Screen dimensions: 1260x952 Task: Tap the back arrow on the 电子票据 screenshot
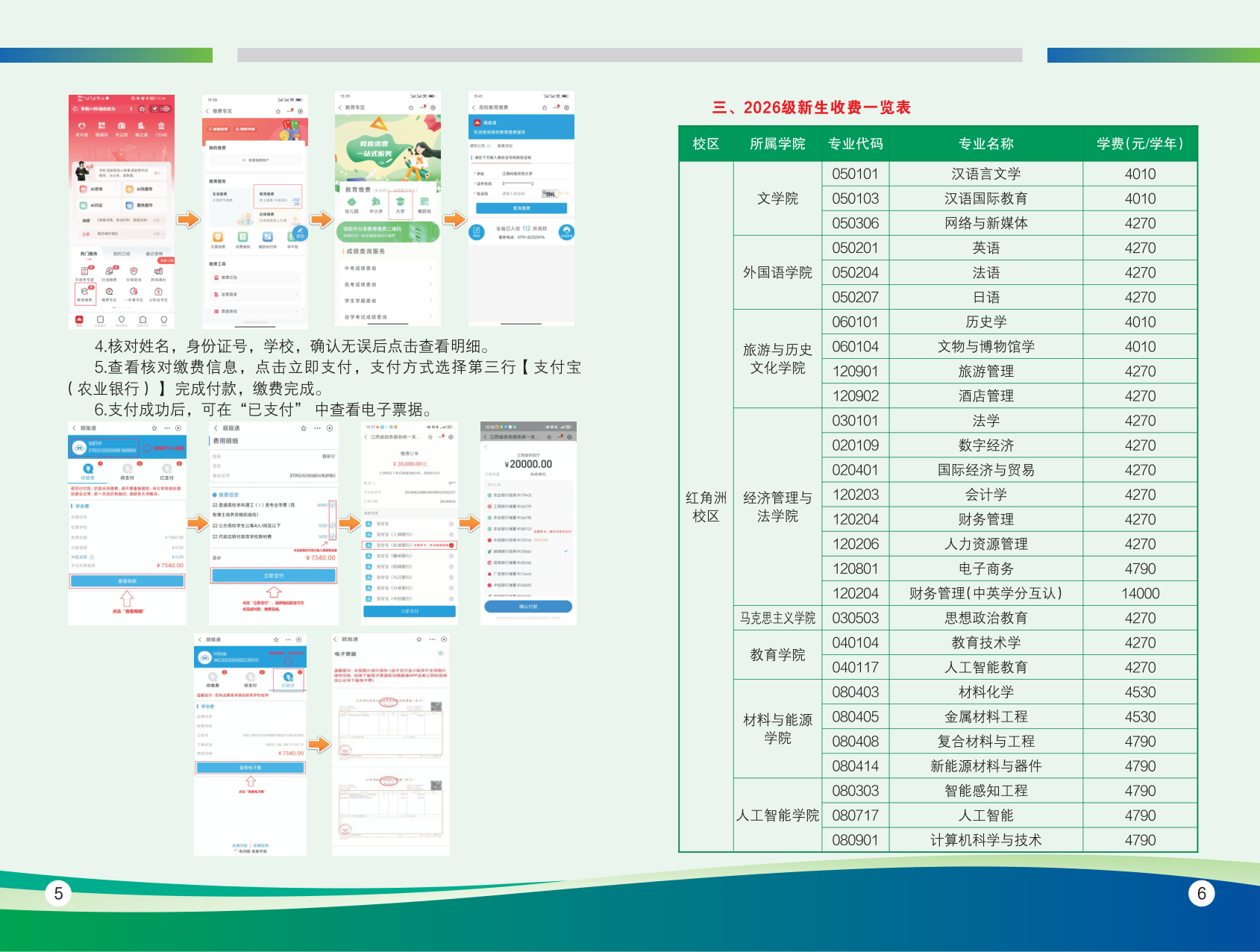tap(336, 639)
